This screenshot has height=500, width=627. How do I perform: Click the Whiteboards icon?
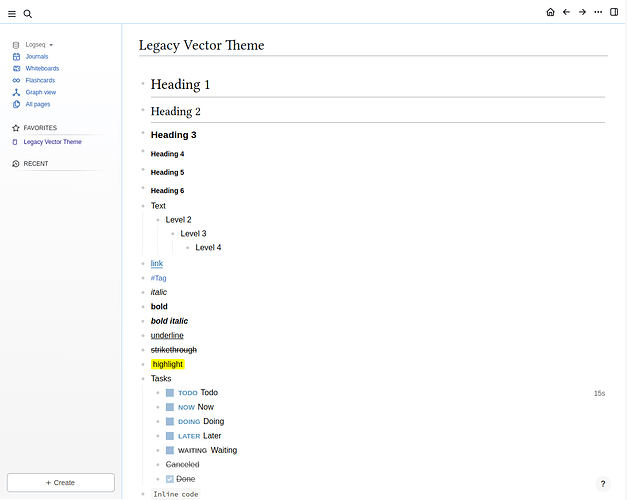(16, 68)
